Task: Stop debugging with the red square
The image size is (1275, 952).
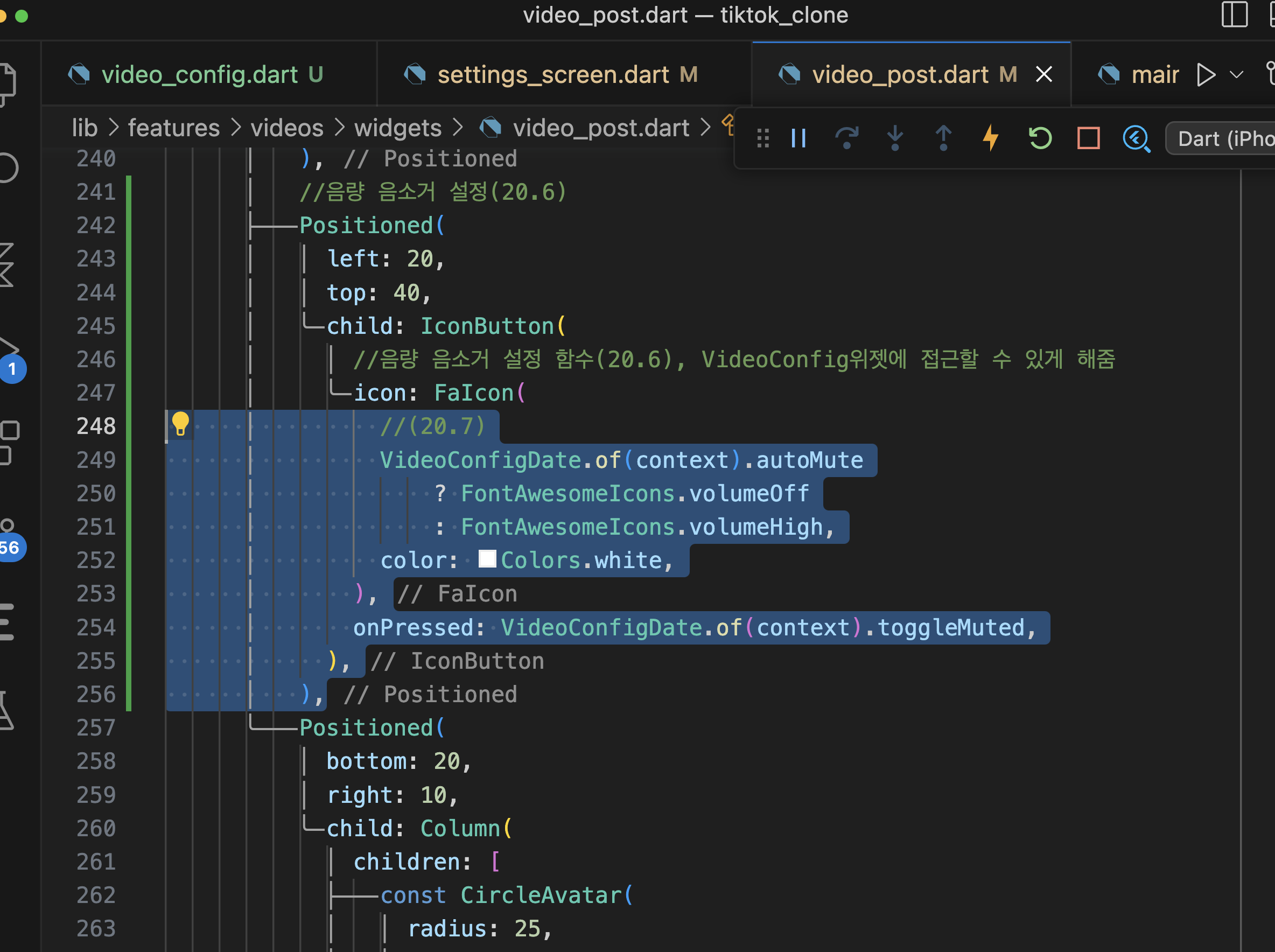Action: (x=1088, y=138)
